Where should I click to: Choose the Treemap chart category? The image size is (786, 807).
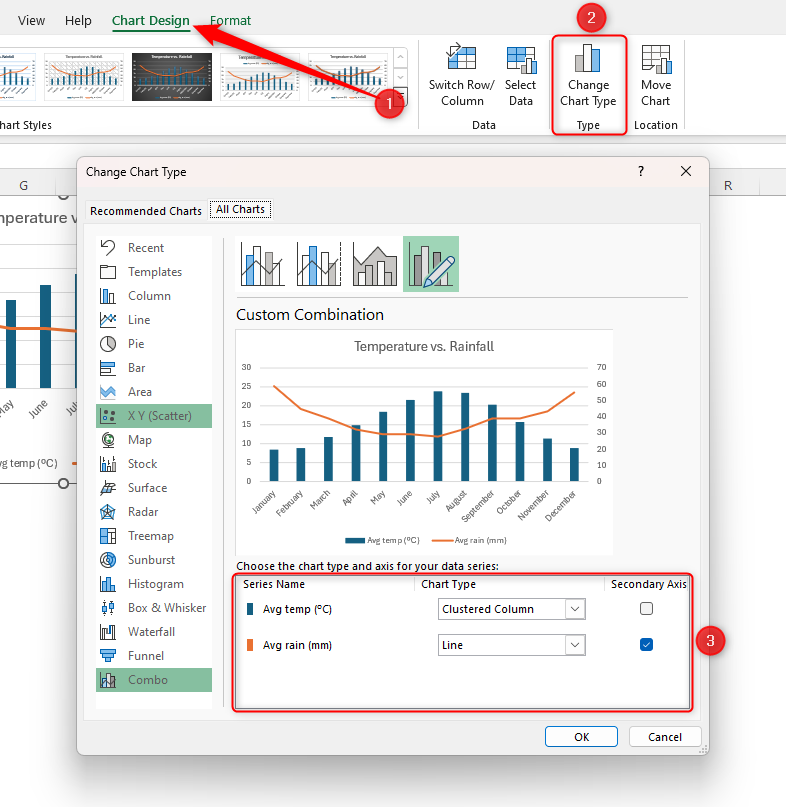154,536
